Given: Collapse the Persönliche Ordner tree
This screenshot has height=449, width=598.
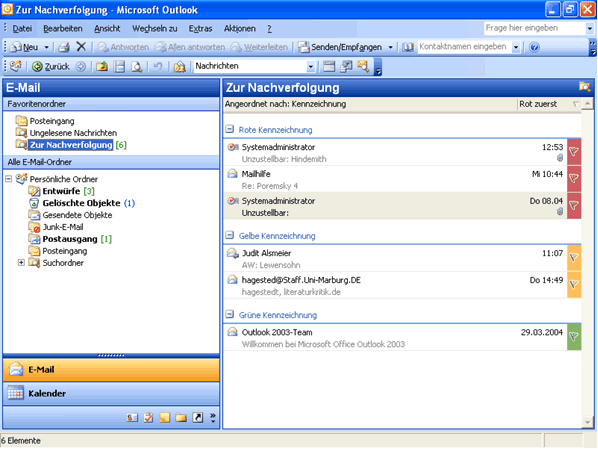Looking at the screenshot, I should tap(9, 179).
